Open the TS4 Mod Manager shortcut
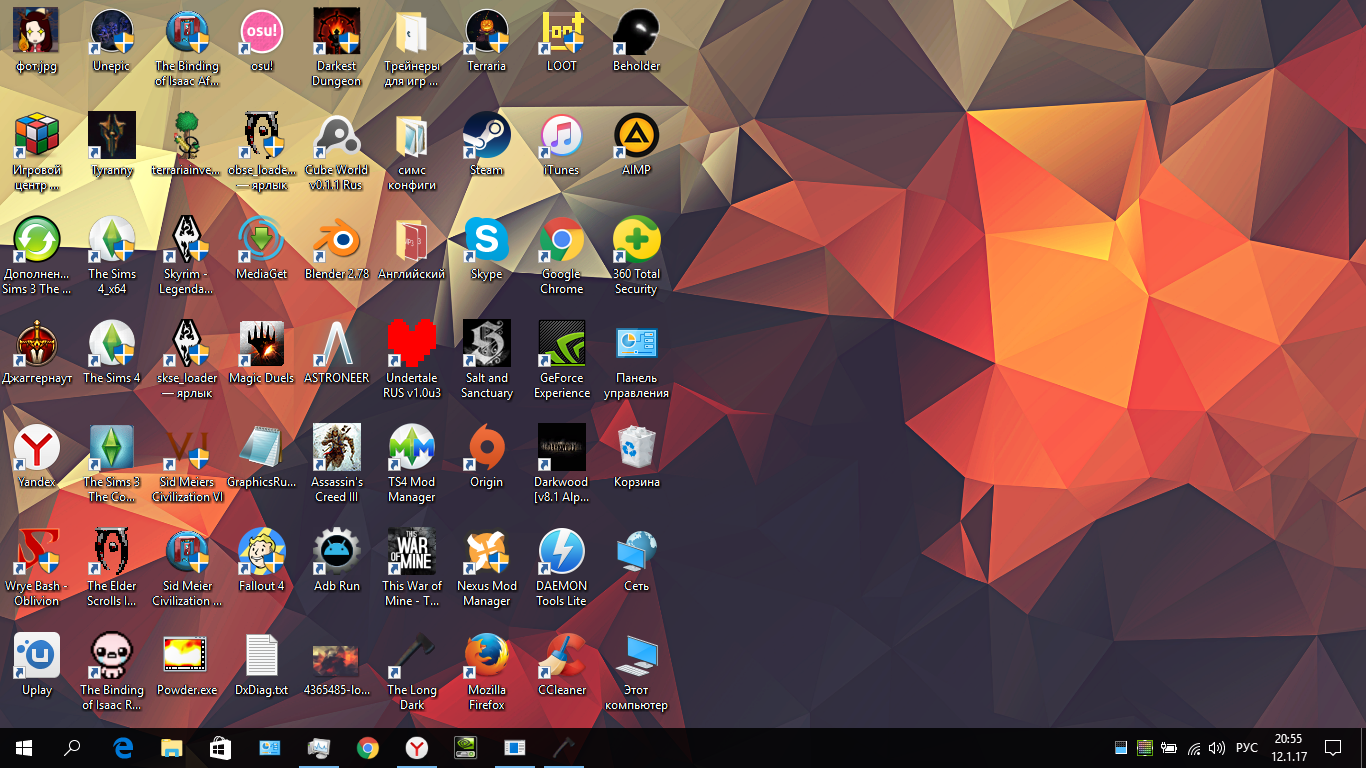The height and width of the screenshot is (768, 1366). (412, 448)
